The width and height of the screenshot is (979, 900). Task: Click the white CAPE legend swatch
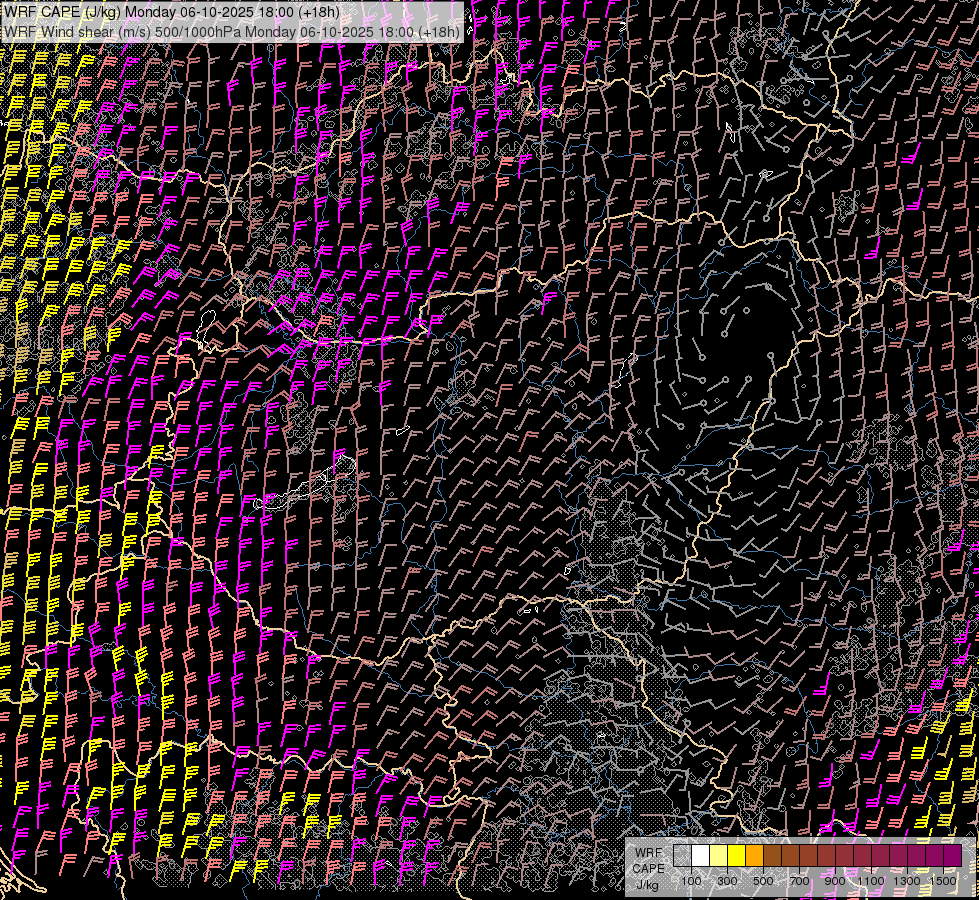pos(700,856)
